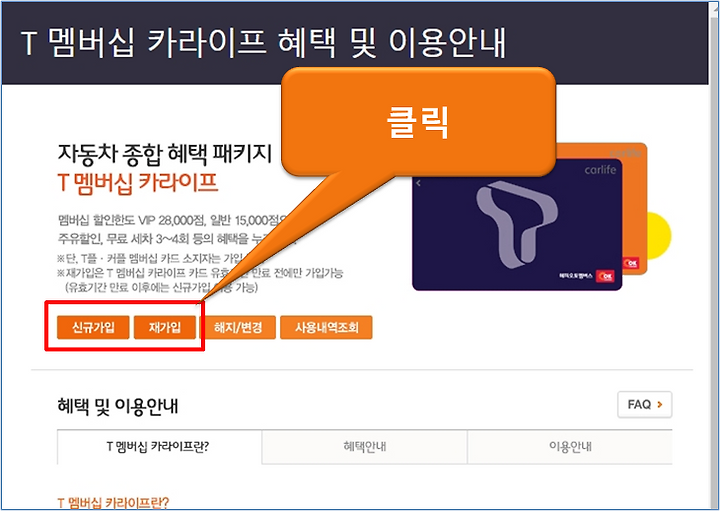This screenshot has width=720, height=511.
Task: Click the 재가입은 T 멤버십 카라이프 note line
Action: click(200, 273)
